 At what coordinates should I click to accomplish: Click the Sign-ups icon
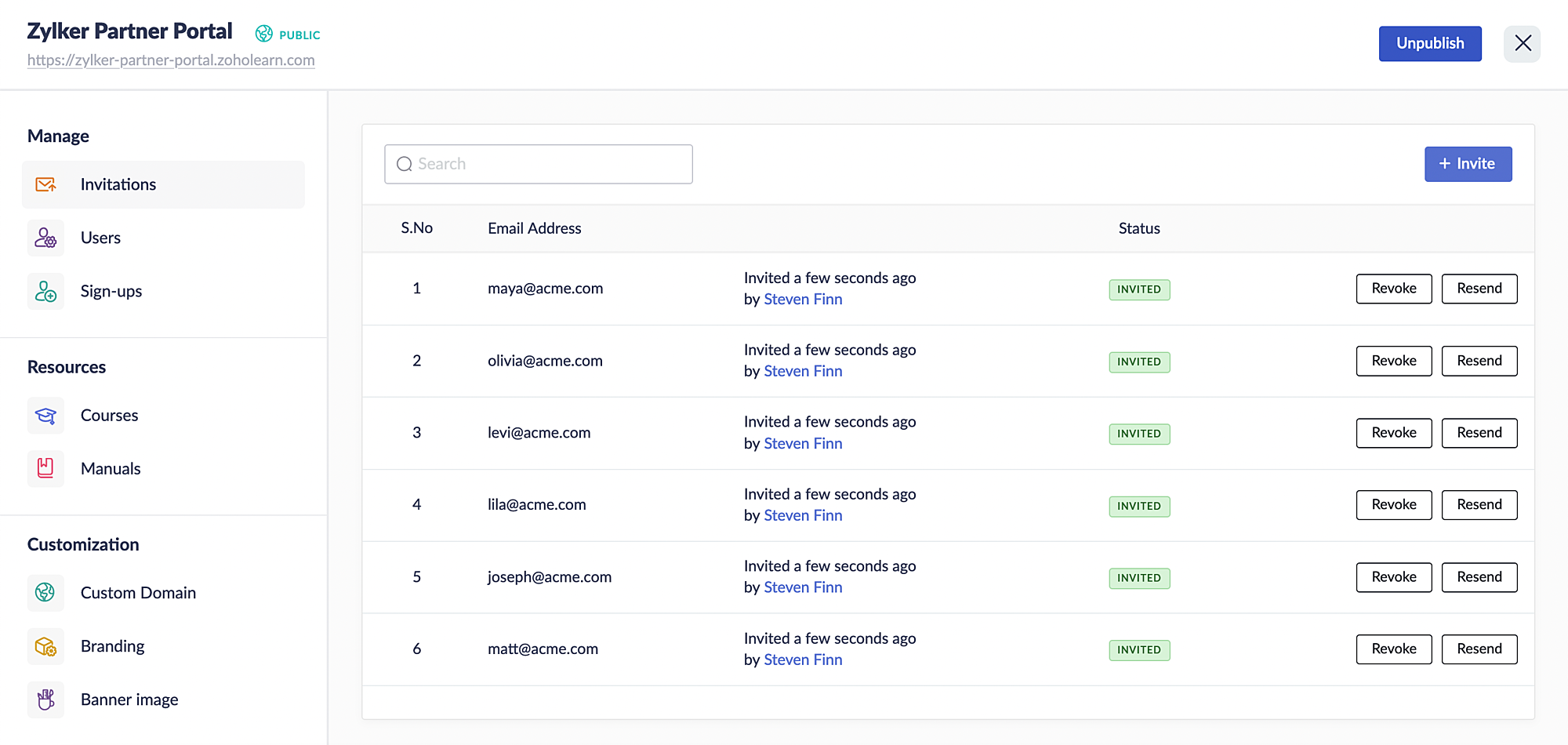point(45,292)
